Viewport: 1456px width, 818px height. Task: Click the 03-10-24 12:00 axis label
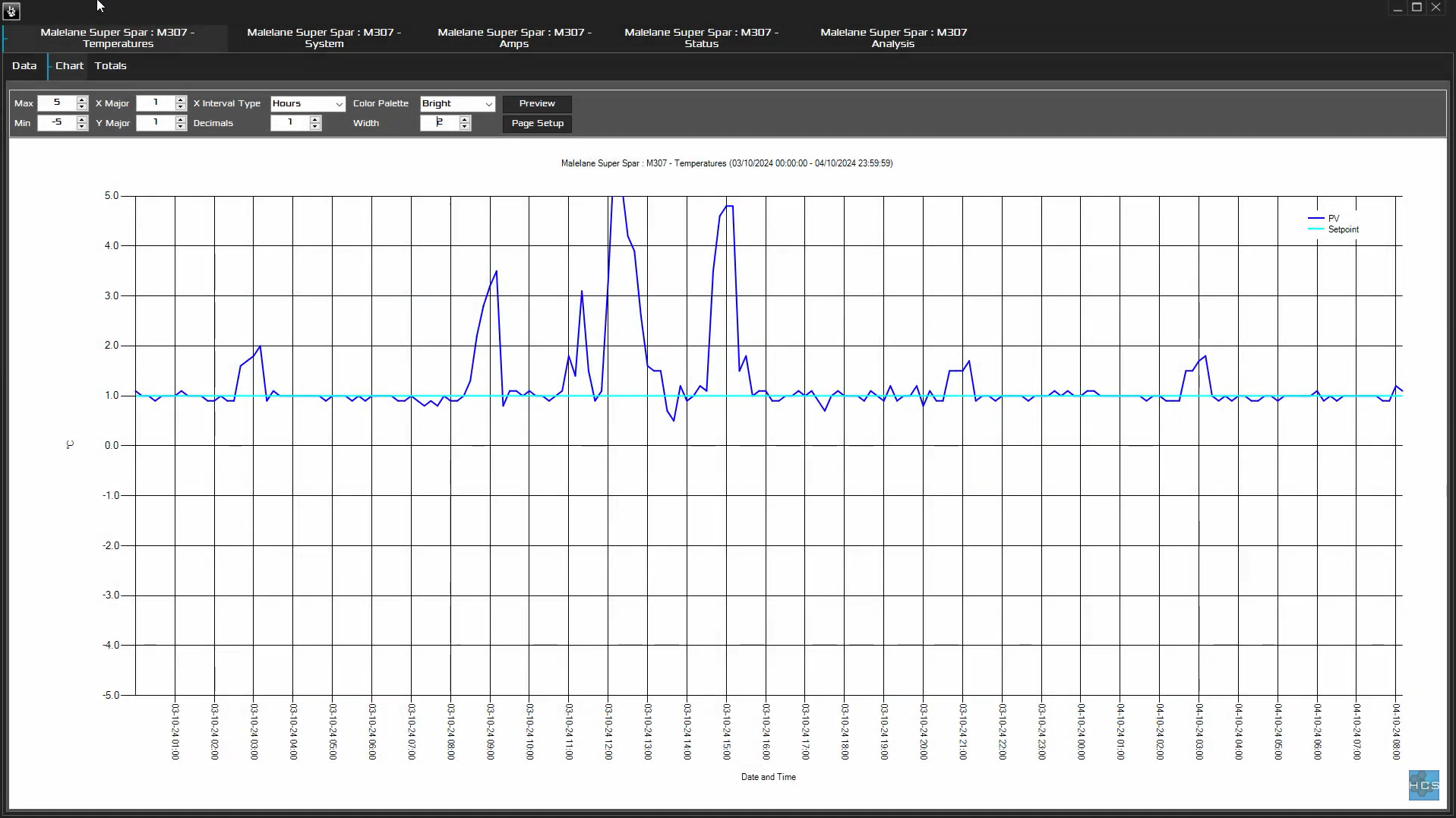[608, 731]
